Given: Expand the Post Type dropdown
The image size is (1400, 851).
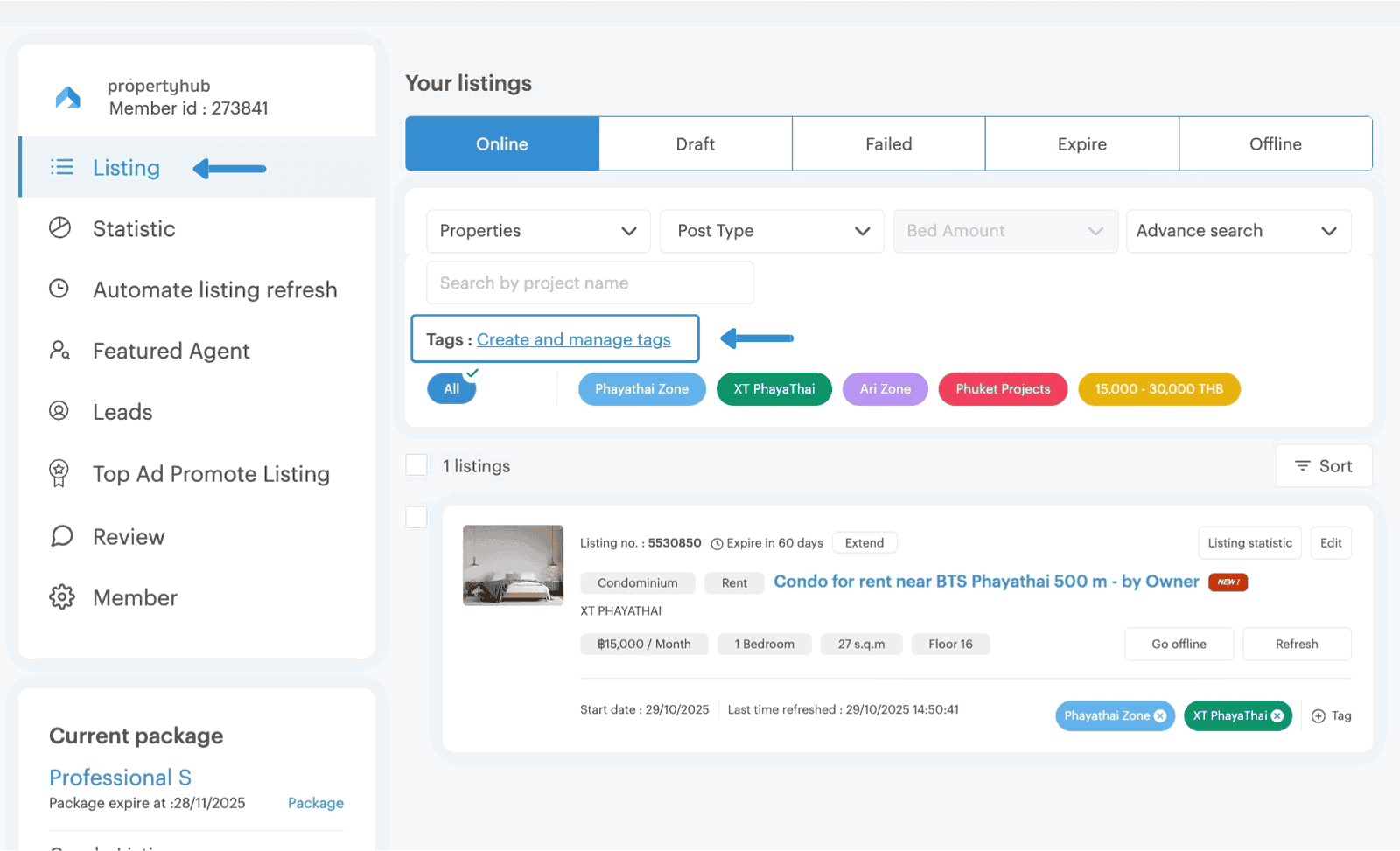Looking at the screenshot, I should [771, 231].
